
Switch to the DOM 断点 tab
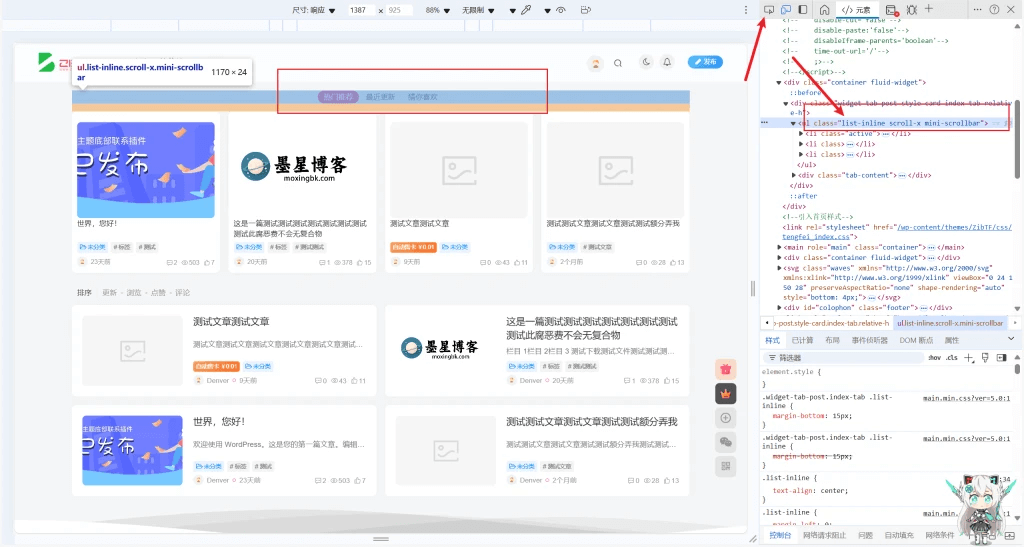pyautogui.click(x=916, y=341)
